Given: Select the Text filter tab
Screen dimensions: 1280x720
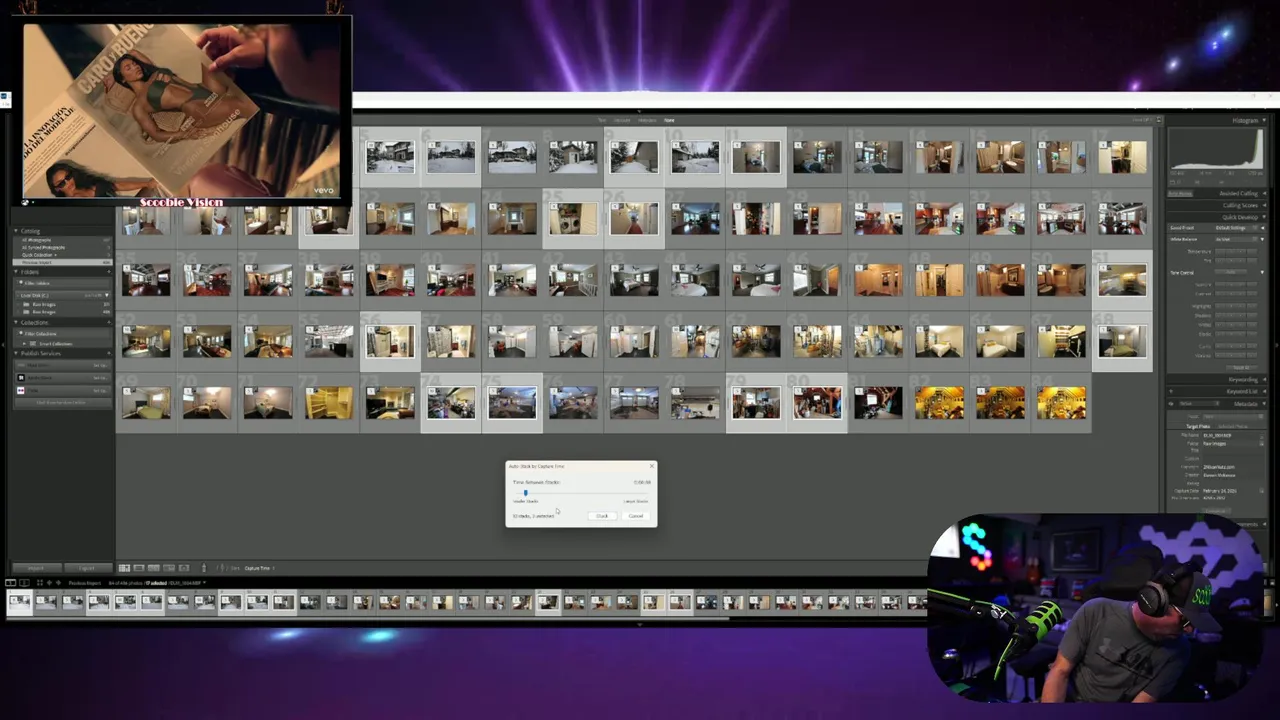Looking at the screenshot, I should 602,120.
